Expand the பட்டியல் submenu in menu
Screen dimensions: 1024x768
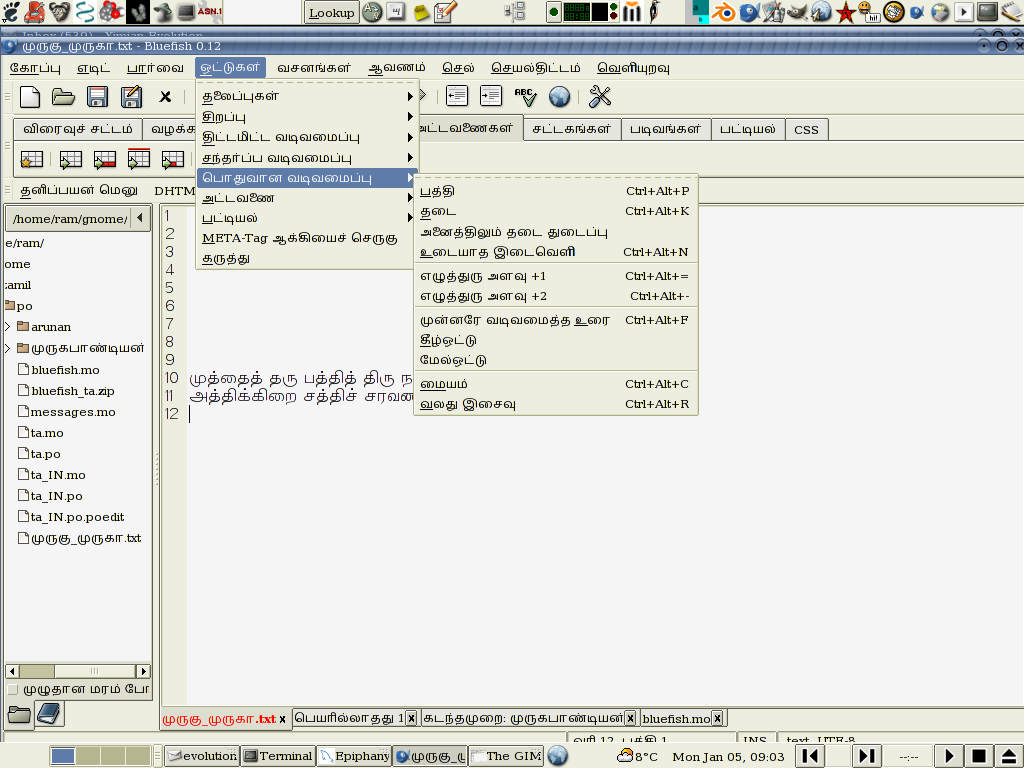tap(307, 217)
